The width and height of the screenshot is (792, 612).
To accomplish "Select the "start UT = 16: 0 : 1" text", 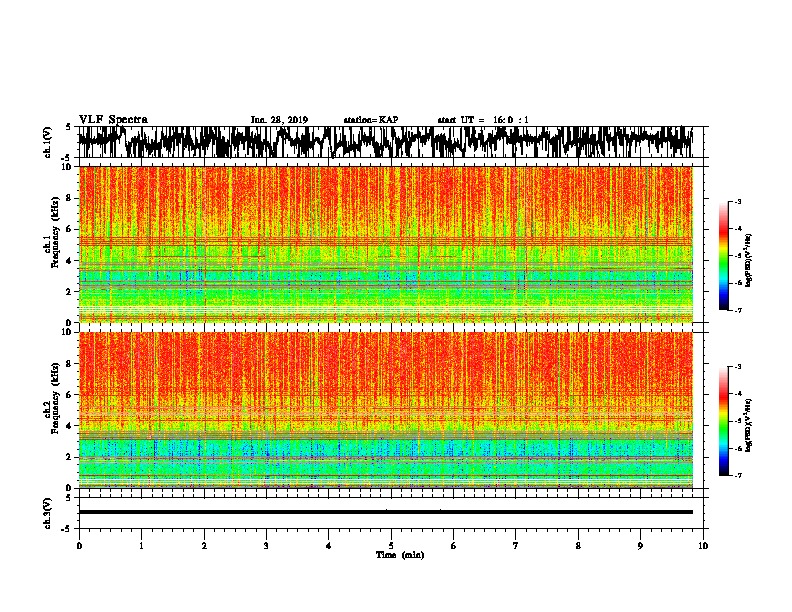I will 483,120.
